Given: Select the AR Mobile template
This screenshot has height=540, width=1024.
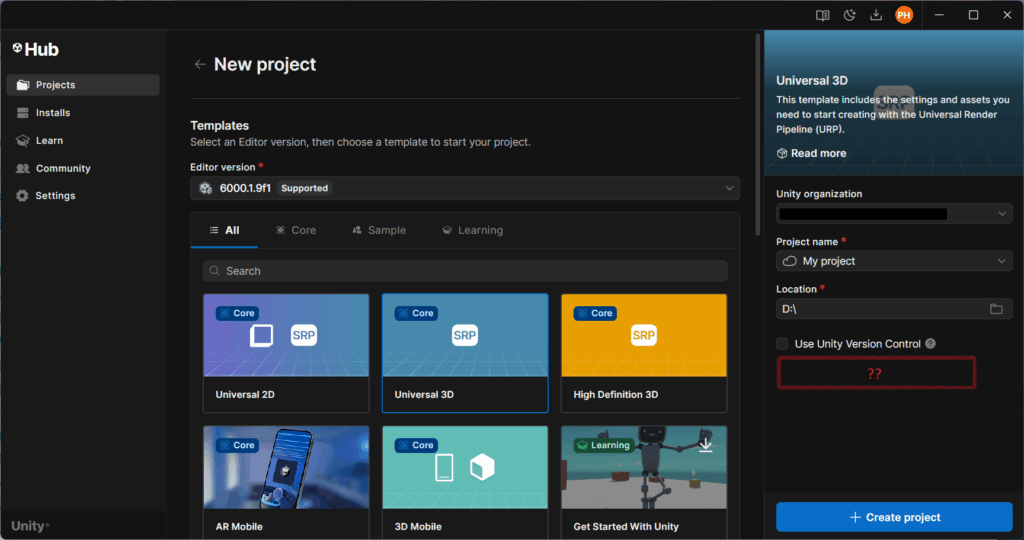Looking at the screenshot, I should click(286, 482).
